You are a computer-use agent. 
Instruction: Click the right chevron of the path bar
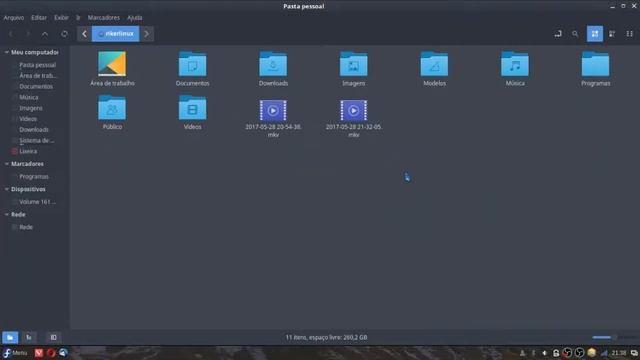(x=147, y=34)
